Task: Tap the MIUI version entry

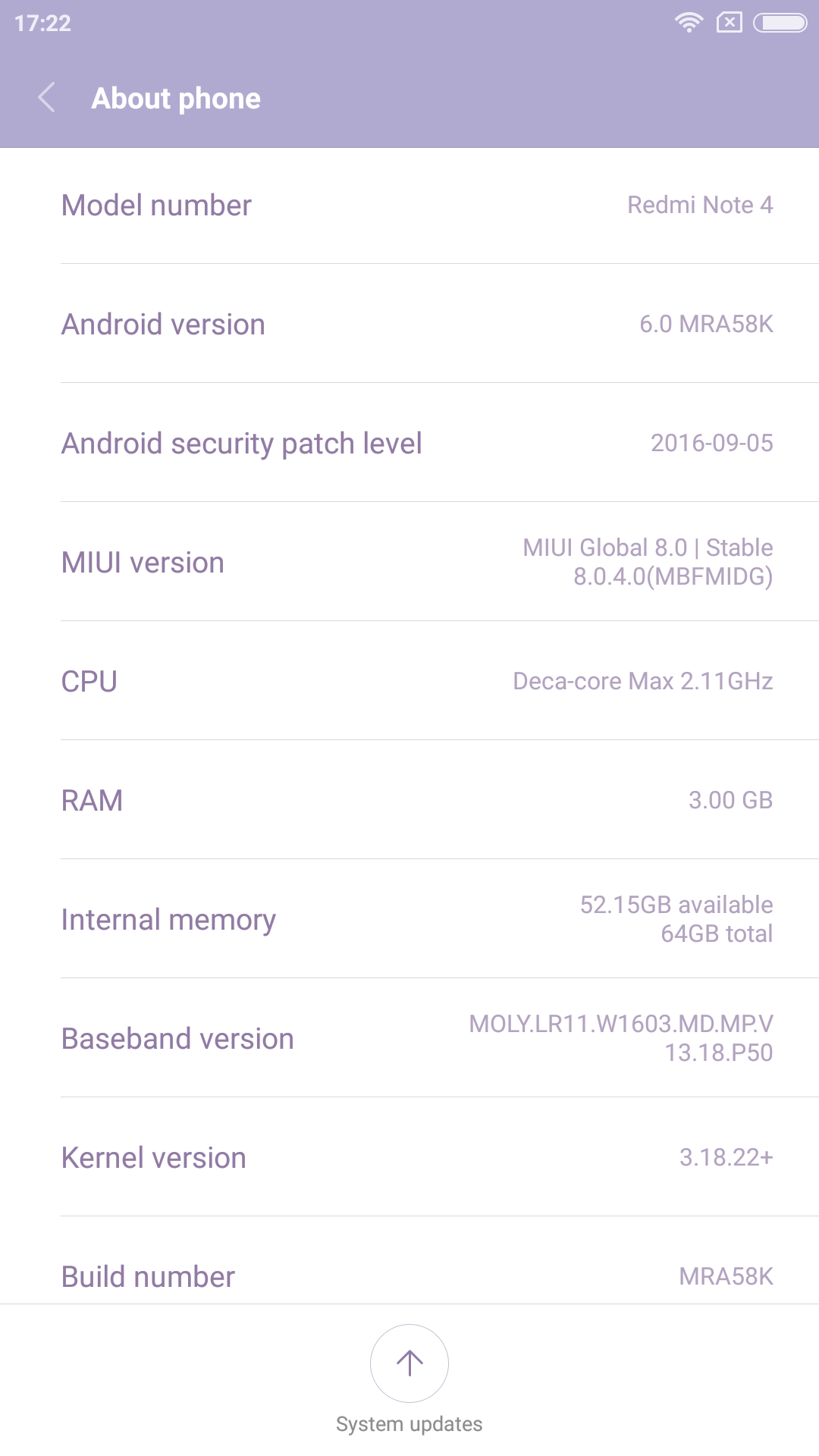Action: click(409, 563)
